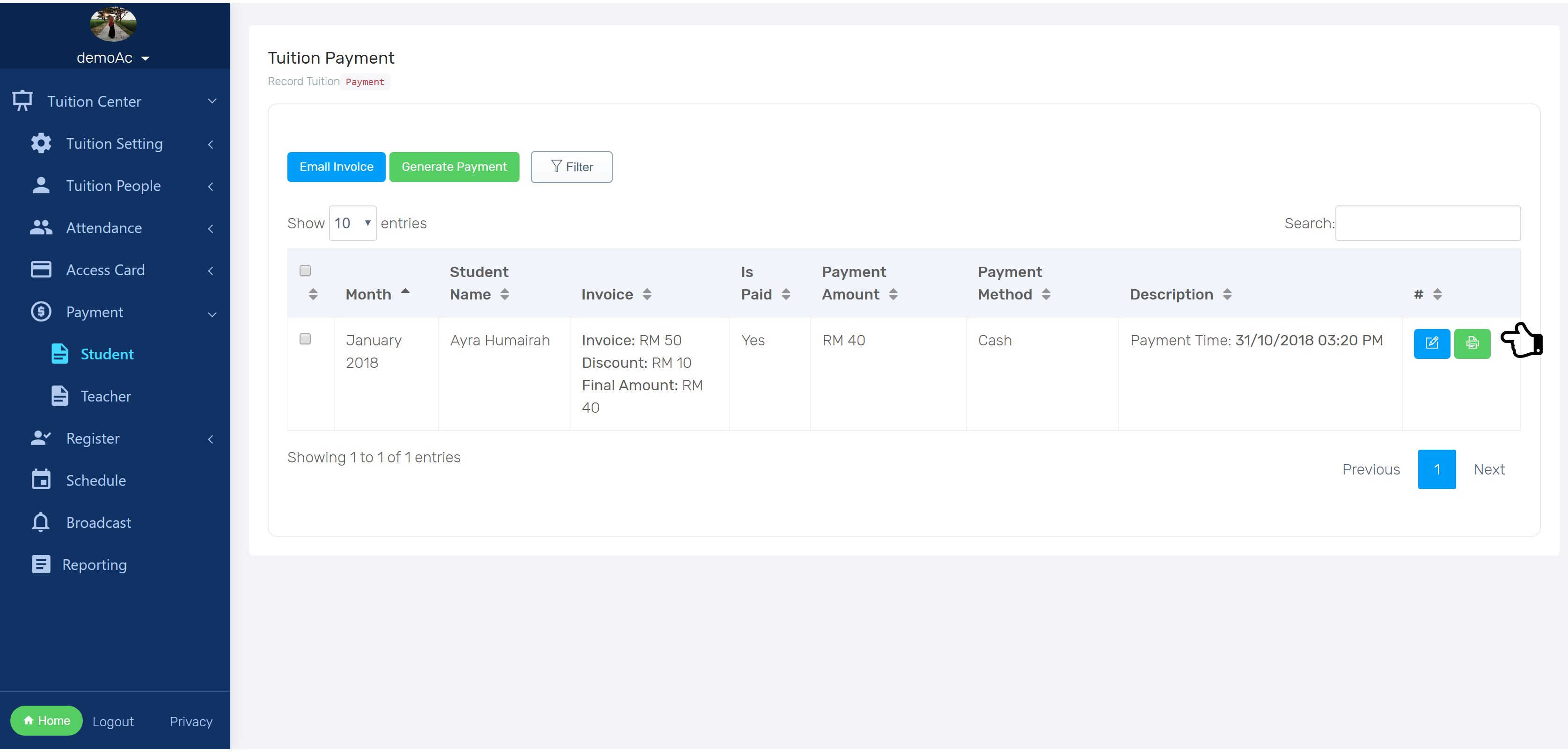
Task: Click the Tuition Setting gear icon
Action: pyautogui.click(x=41, y=143)
